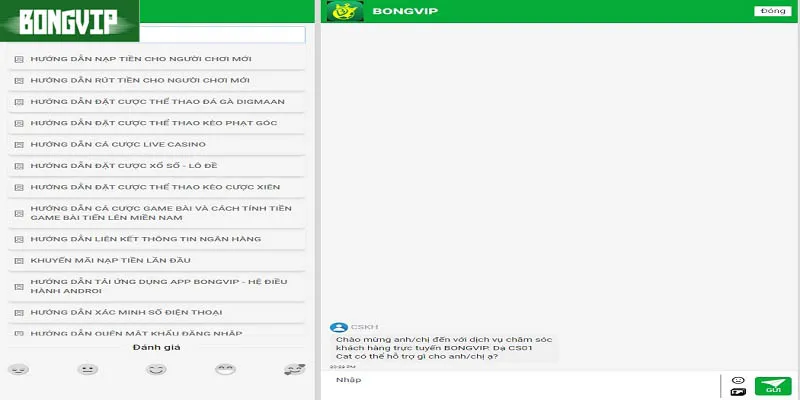Click icon next to ĐÁ GÀ DIGMAAN guide
Screen dimensions: 800x400
click(x=19, y=102)
